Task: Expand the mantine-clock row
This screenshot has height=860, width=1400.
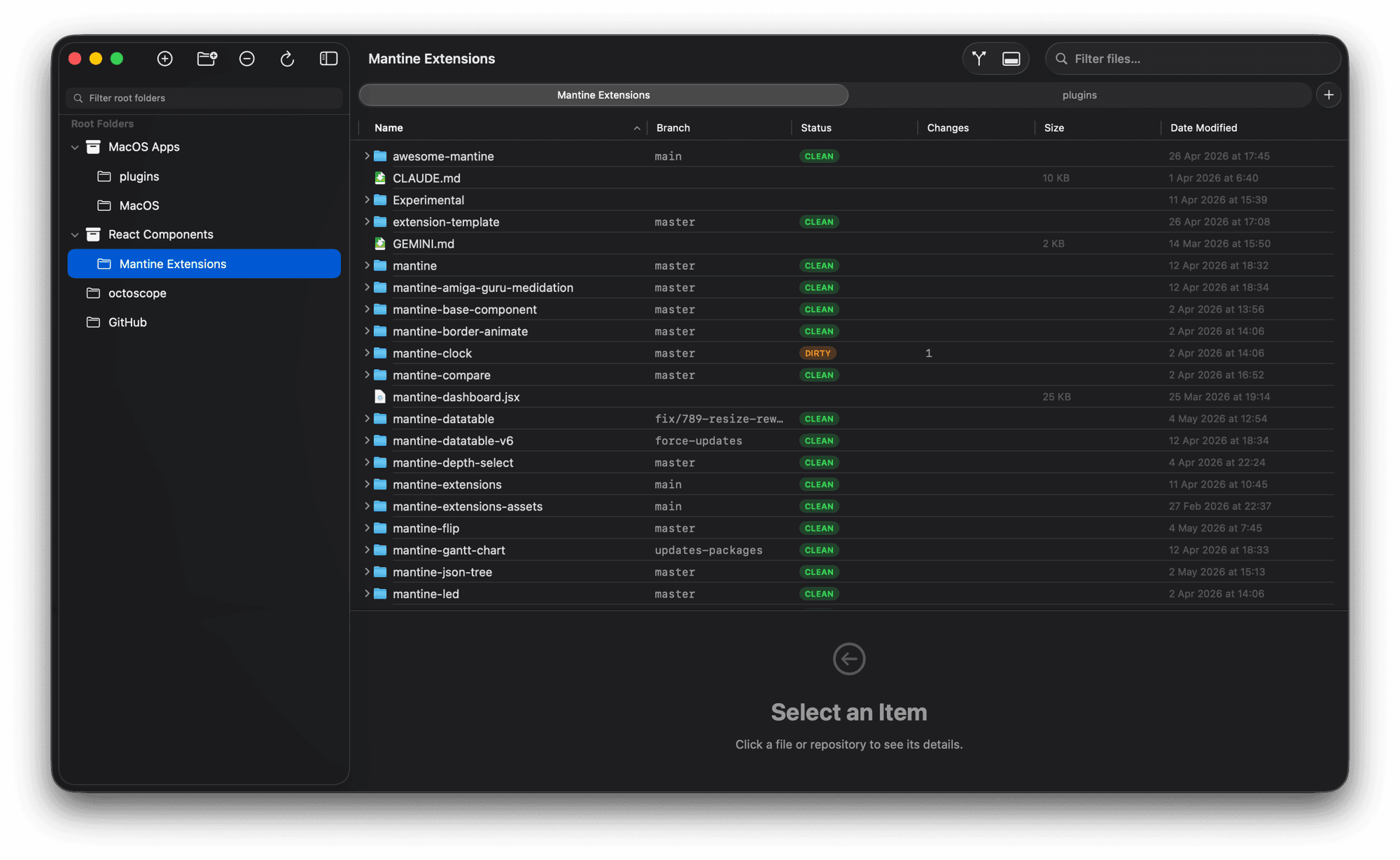Action: tap(367, 353)
